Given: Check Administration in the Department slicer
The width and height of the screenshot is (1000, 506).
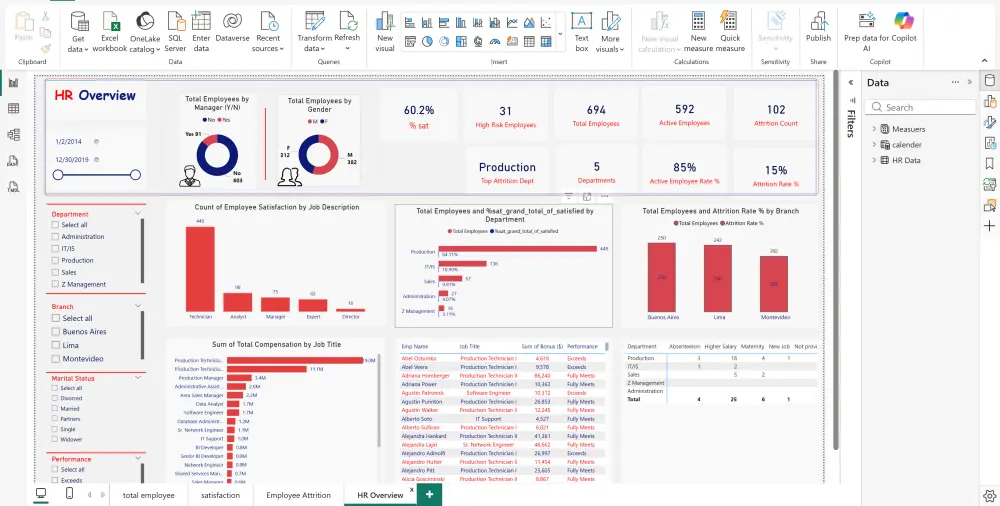Looking at the screenshot, I should [x=55, y=237].
